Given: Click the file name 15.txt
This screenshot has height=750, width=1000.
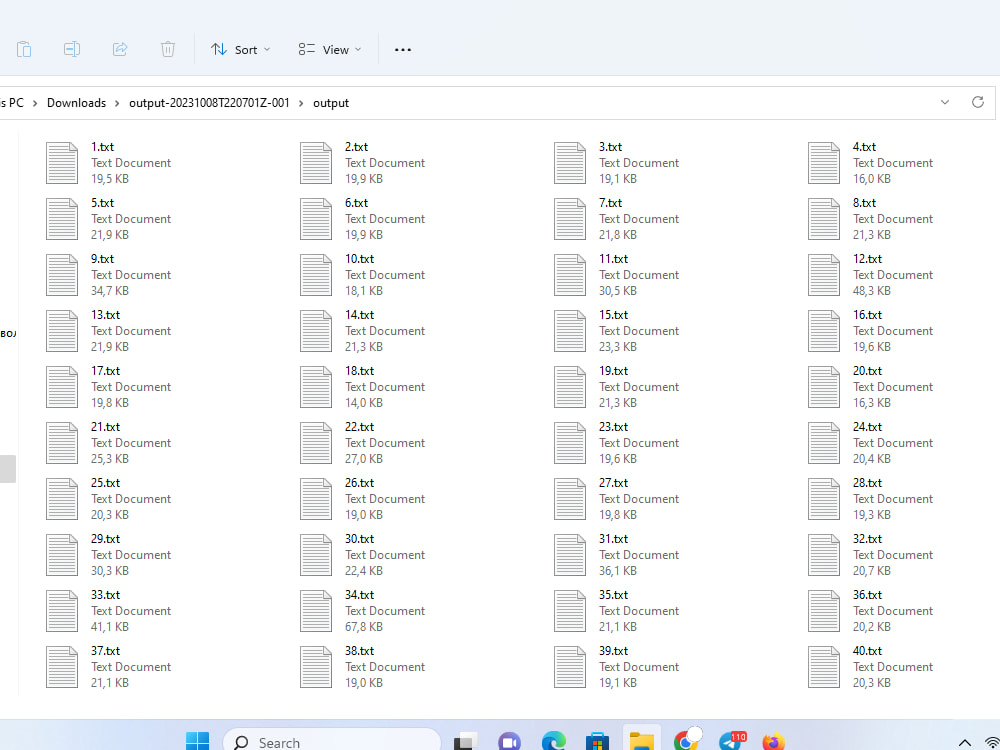Looking at the screenshot, I should click(x=613, y=315).
